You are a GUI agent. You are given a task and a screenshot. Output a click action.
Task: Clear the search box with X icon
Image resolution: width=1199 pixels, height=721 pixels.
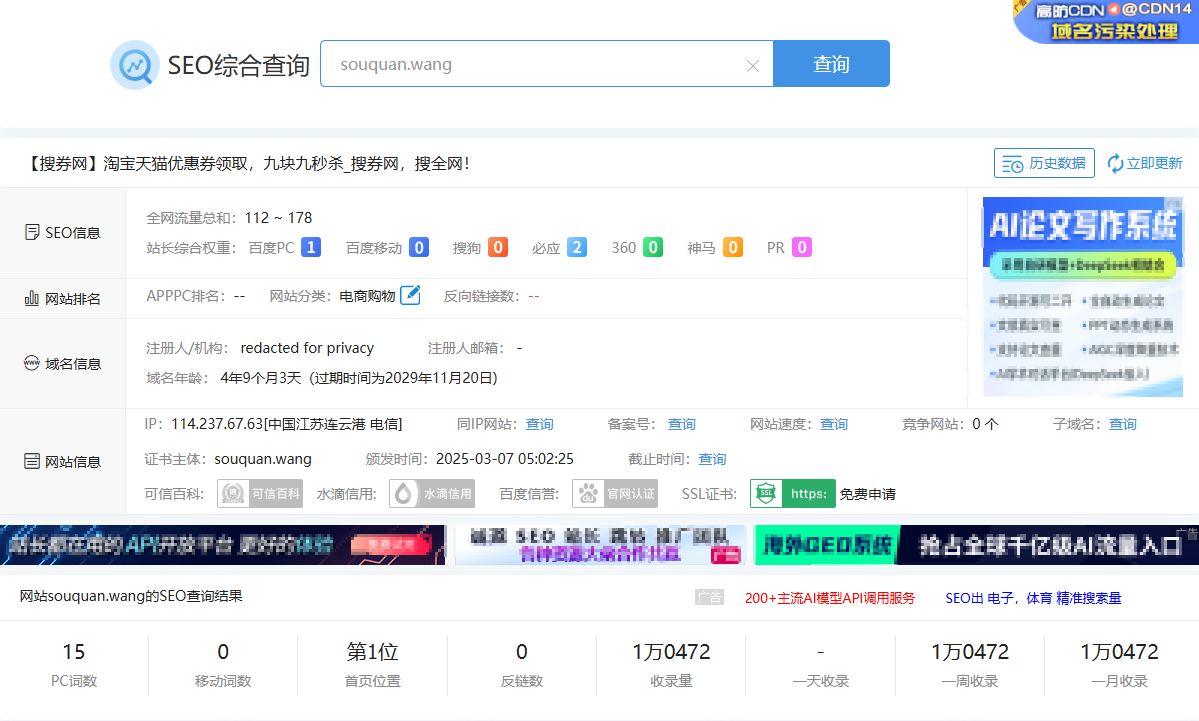[x=752, y=66]
